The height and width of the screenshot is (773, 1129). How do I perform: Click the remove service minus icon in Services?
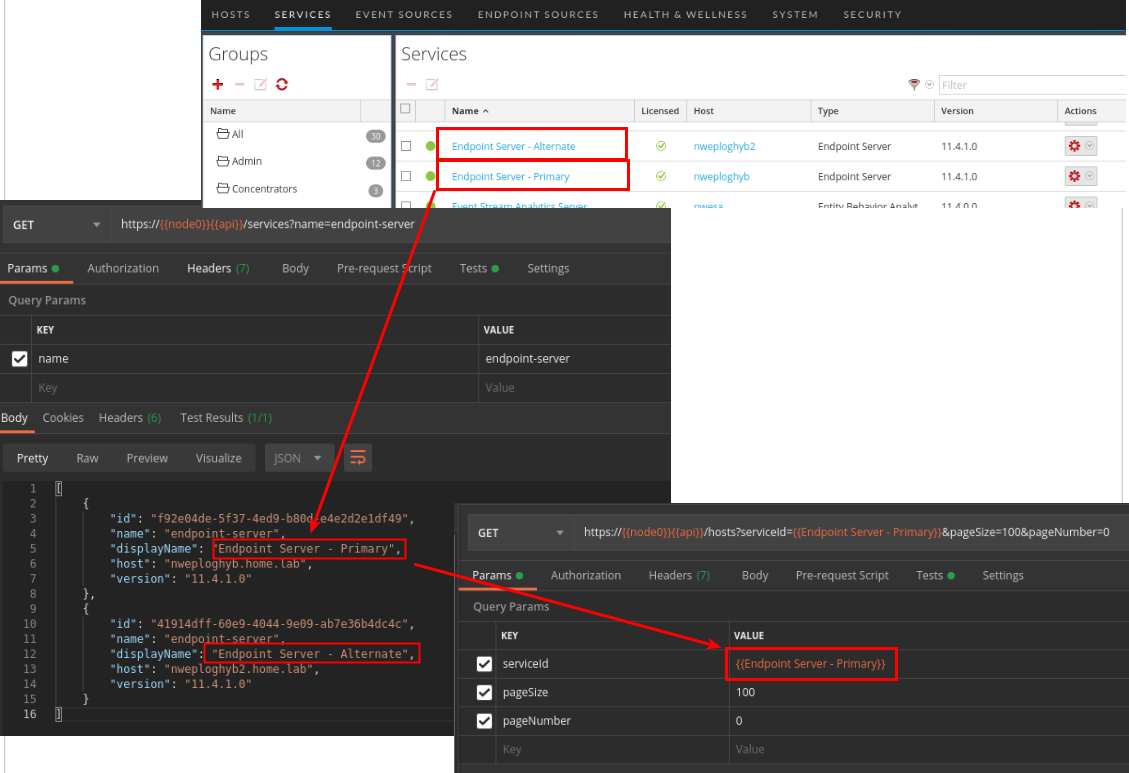point(411,85)
